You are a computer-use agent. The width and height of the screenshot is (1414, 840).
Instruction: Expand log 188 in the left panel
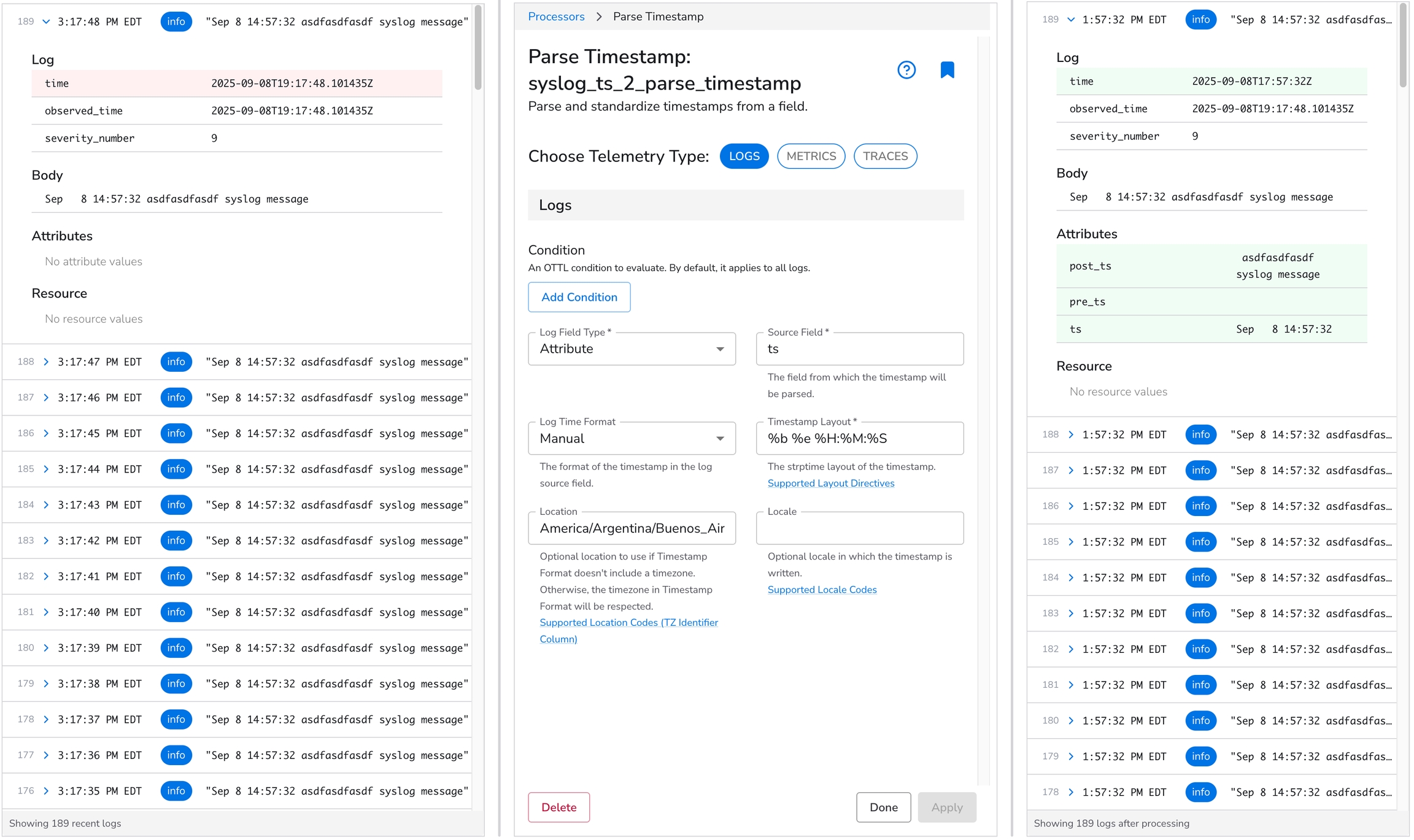pos(46,362)
